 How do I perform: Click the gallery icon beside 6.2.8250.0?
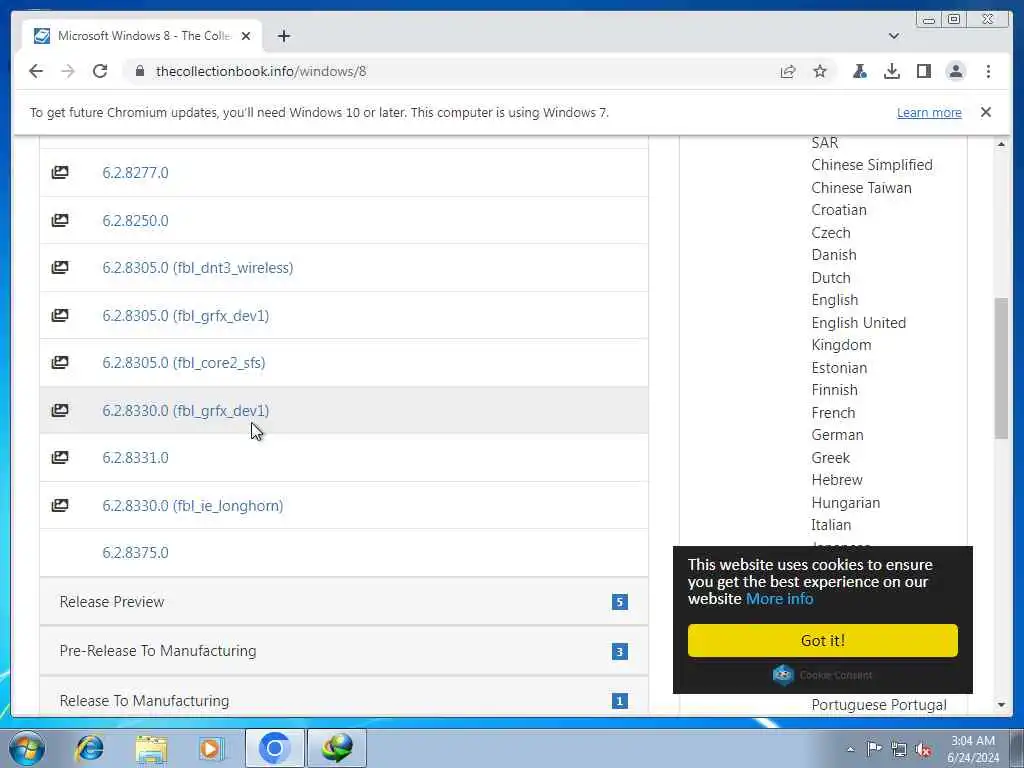[x=60, y=220]
